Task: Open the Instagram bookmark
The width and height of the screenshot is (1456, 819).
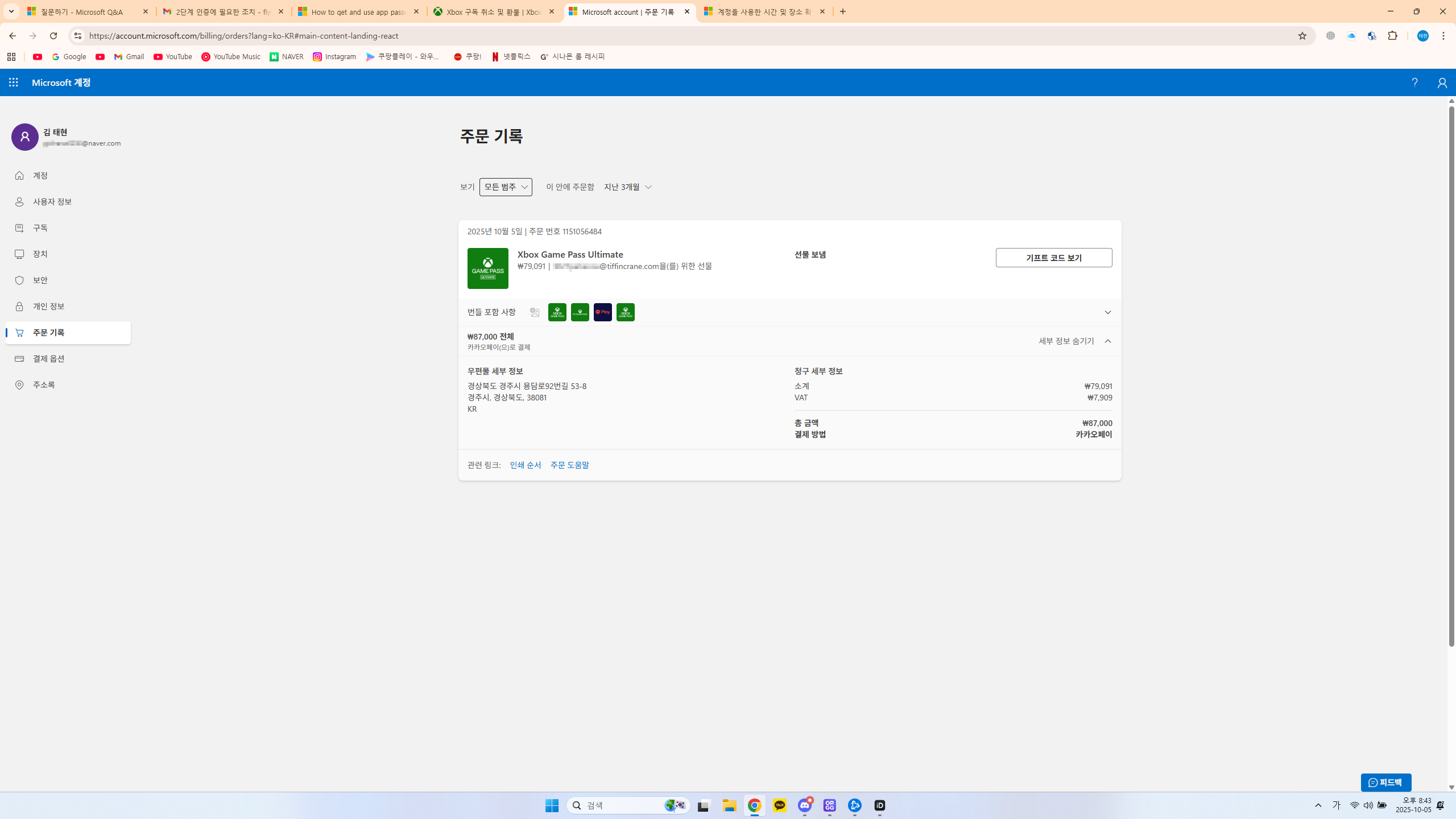Action: 334,57
